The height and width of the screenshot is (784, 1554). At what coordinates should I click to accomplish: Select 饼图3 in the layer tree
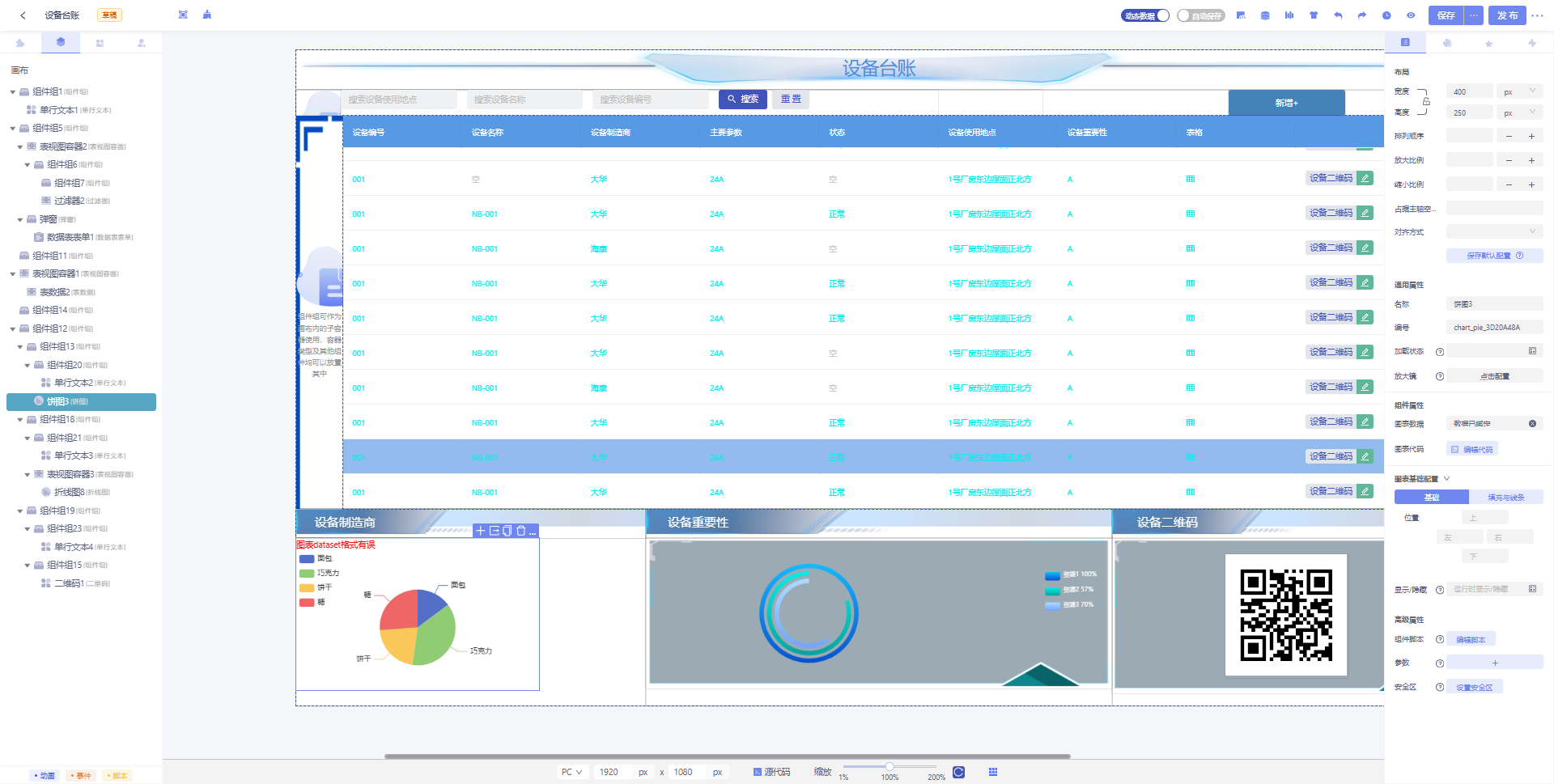[x=81, y=401]
